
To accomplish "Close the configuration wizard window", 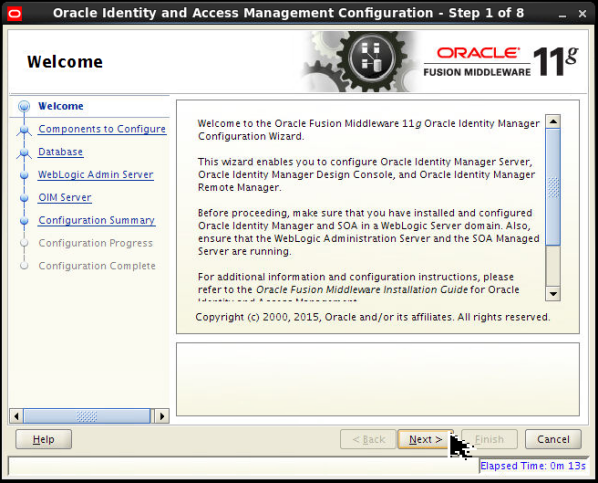I will pyautogui.click(x=582, y=14).
